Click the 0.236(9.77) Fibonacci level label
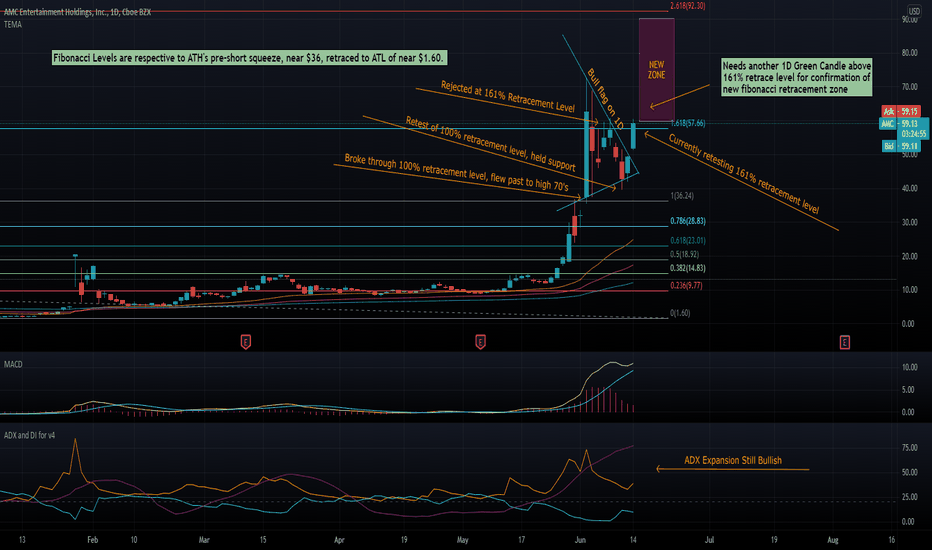The image size is (932, 550). click(686, 285)
